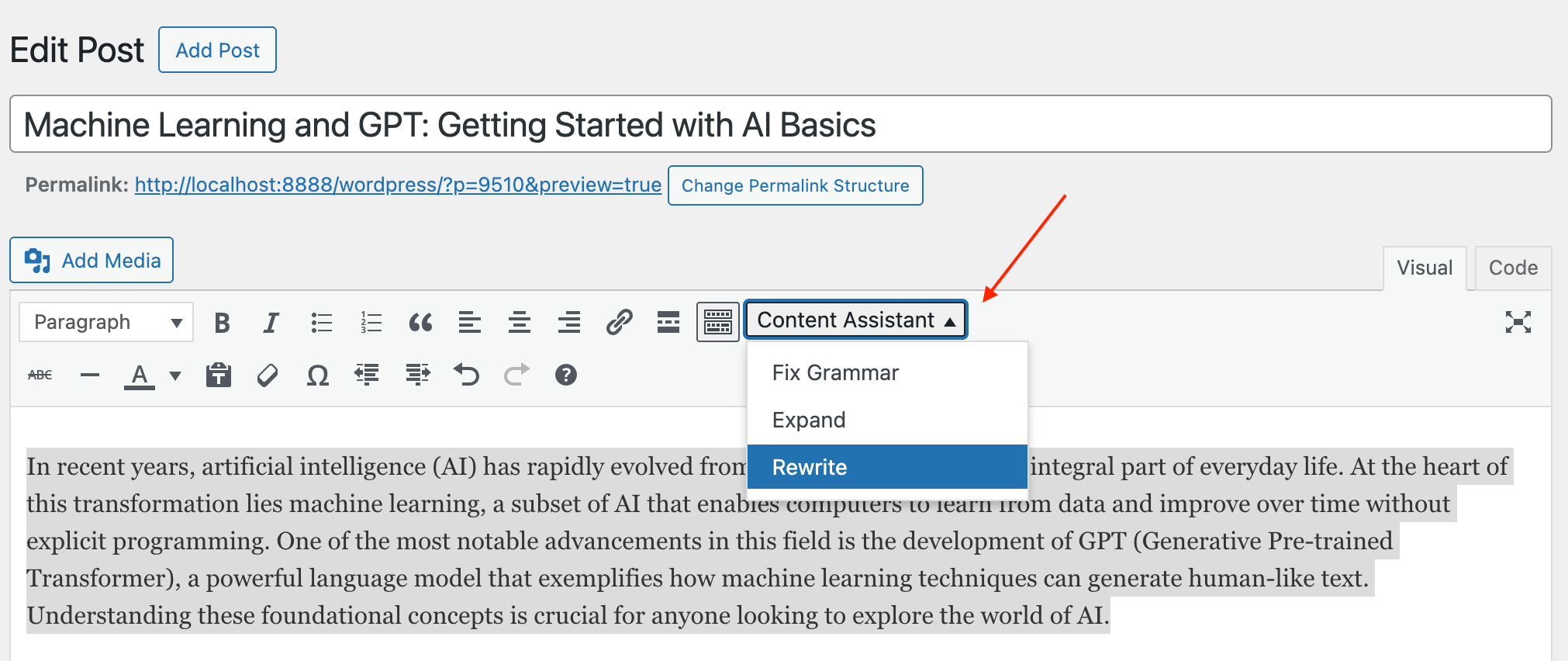Open the localhost permalink URL
This screenshot has width=1568, height=661.
coord(398,185)
